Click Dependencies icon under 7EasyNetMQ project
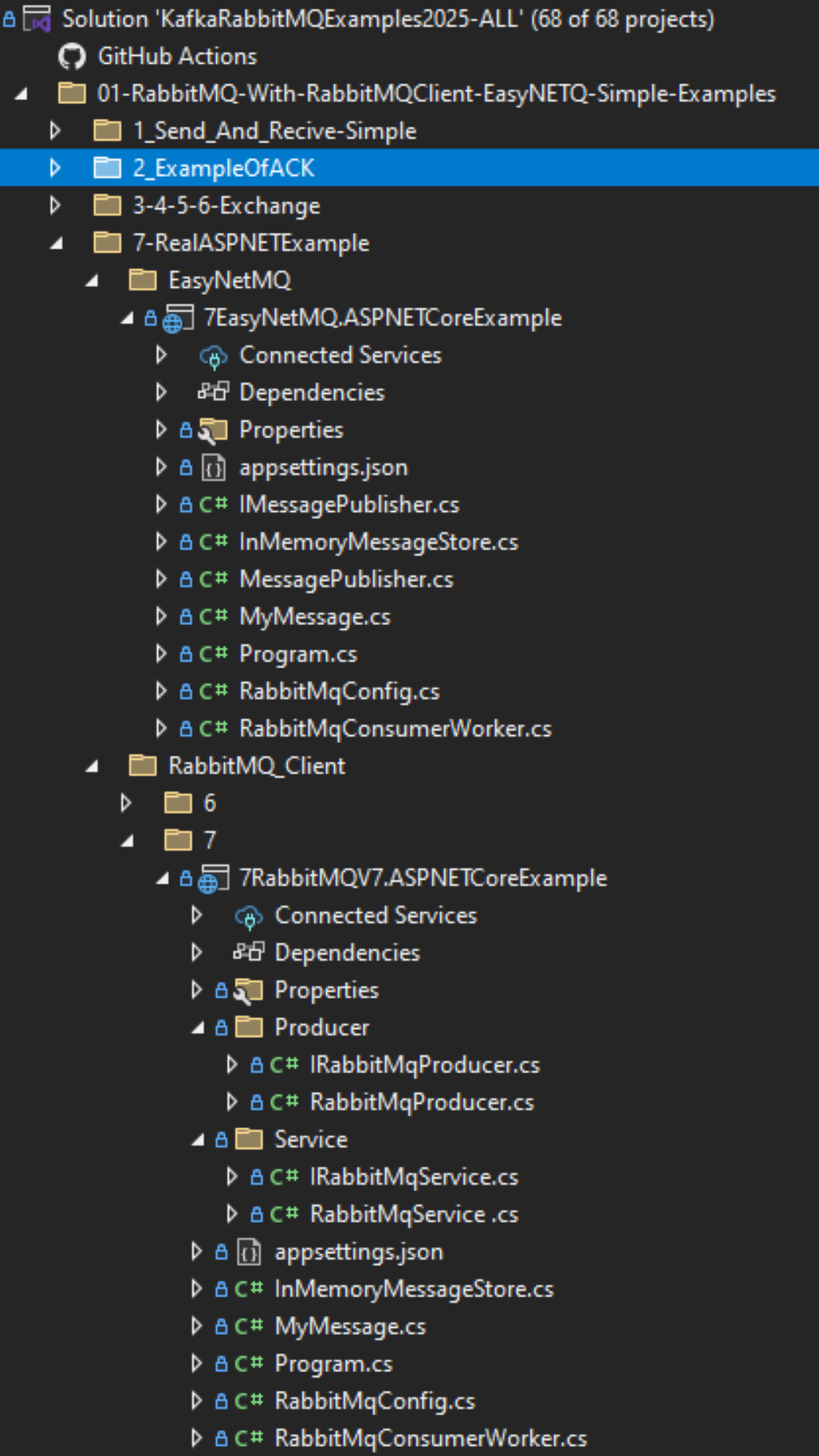819x1456 pixels. (213, 392)
